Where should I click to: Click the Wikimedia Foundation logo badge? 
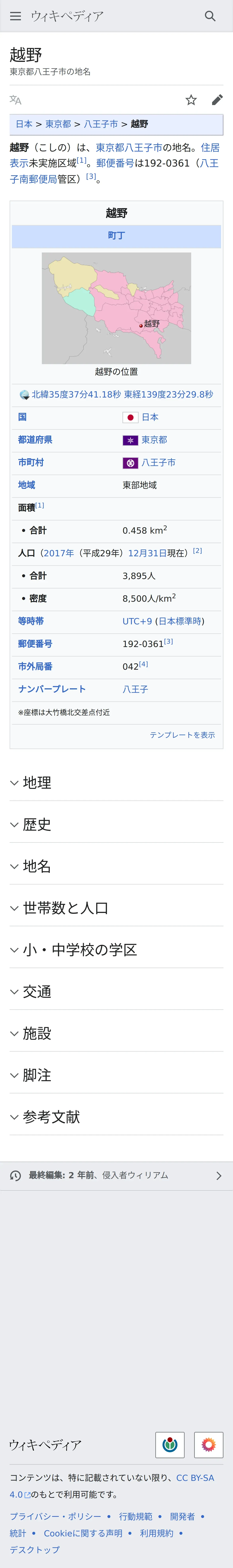(170, 1444)
